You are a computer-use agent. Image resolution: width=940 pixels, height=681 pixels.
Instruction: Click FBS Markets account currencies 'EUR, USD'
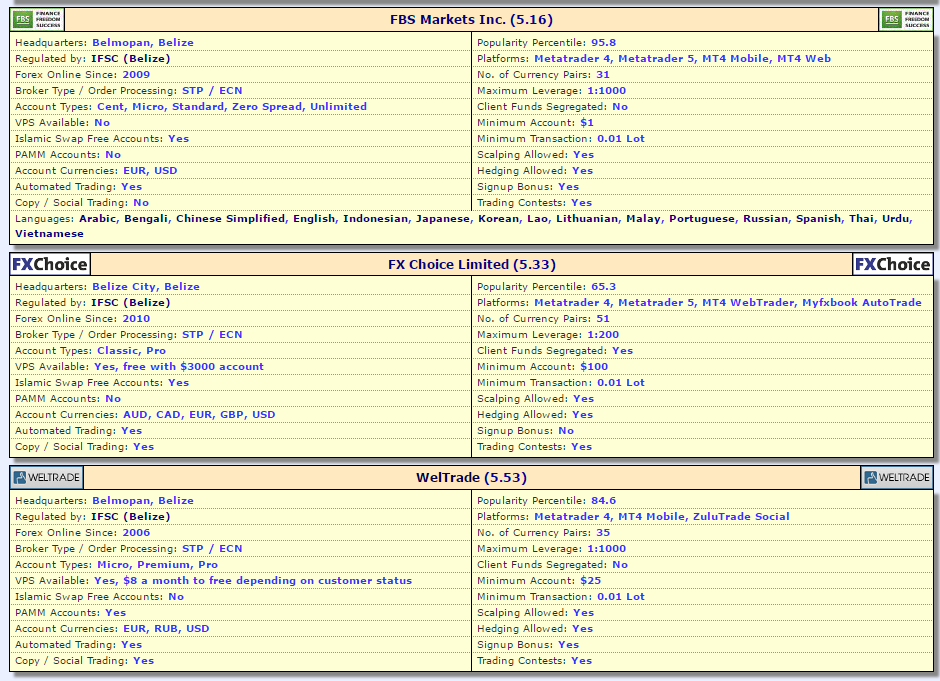coord(150,171)
